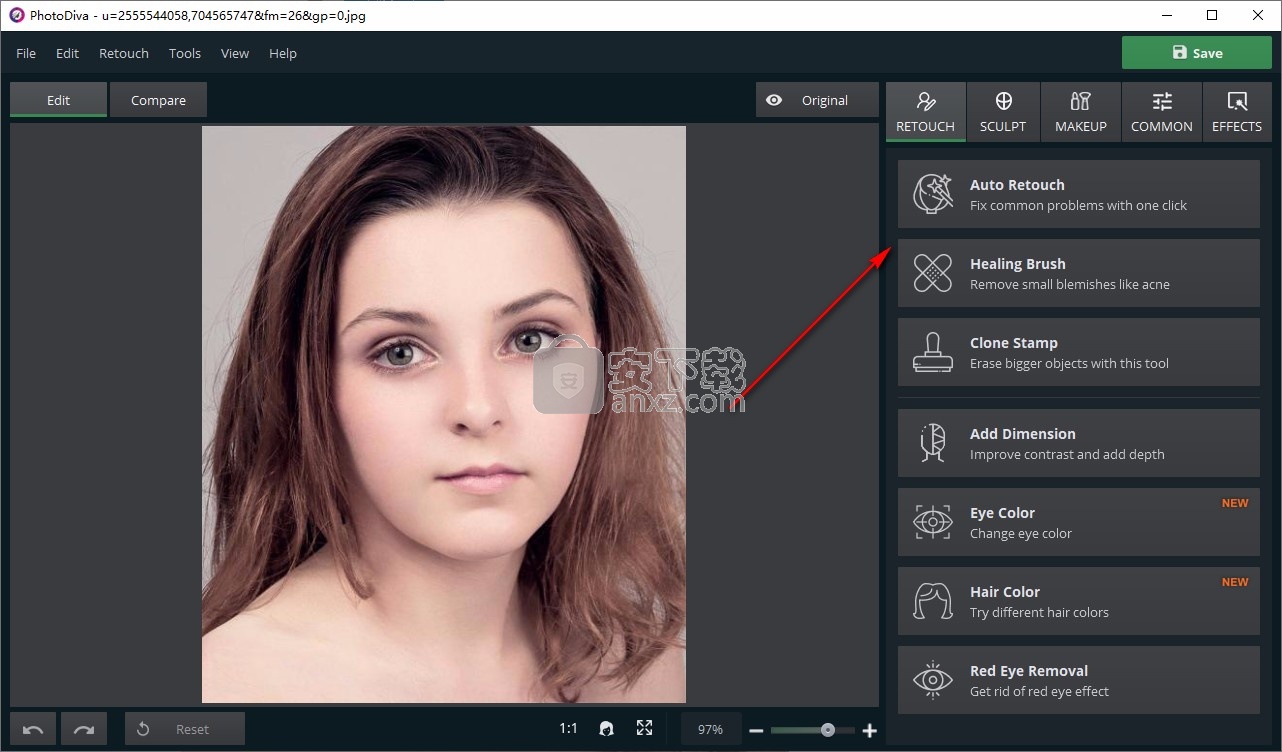This screenshot has width=1282, height=752.
Task: Click the fit-to-screen icon
Action: [x=644, y=729]
